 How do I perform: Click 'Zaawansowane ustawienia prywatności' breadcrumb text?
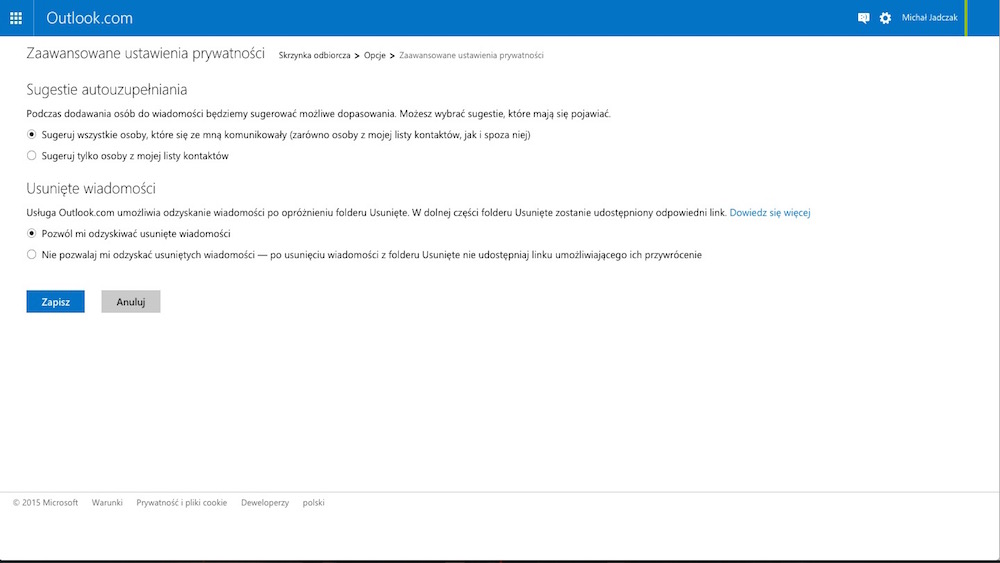click(x=471, y=55)
